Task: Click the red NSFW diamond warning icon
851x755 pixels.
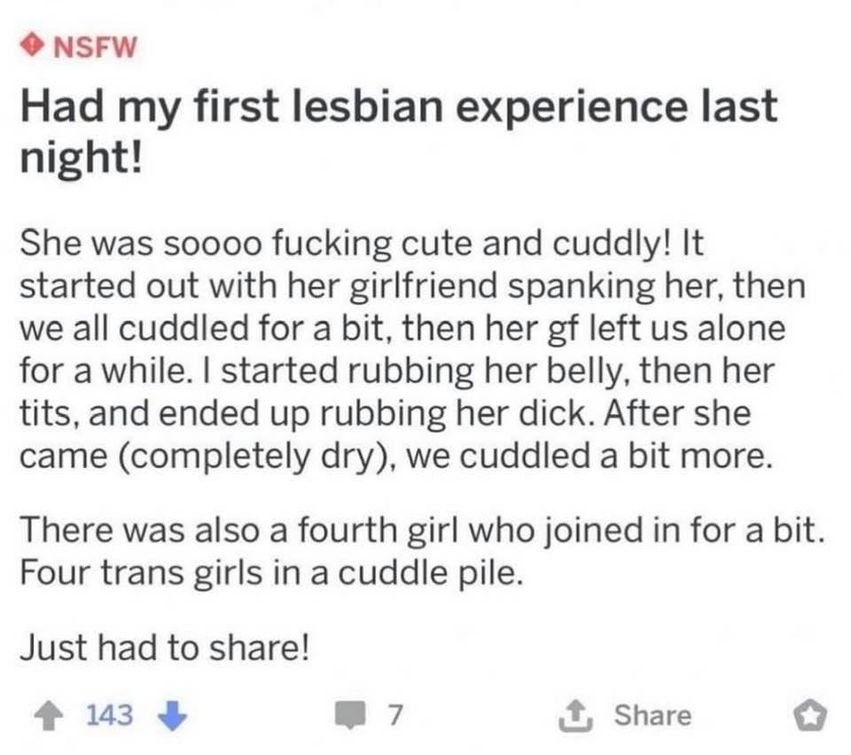Action: [33, 46]
